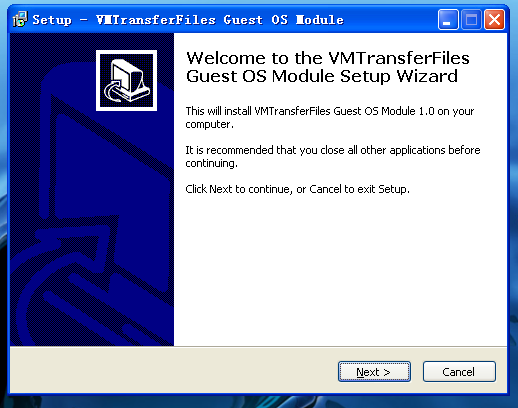Click the "This will install VMTransferFiles" paragraph
Viewport: 518px width, 408px height.
[330, 117]
